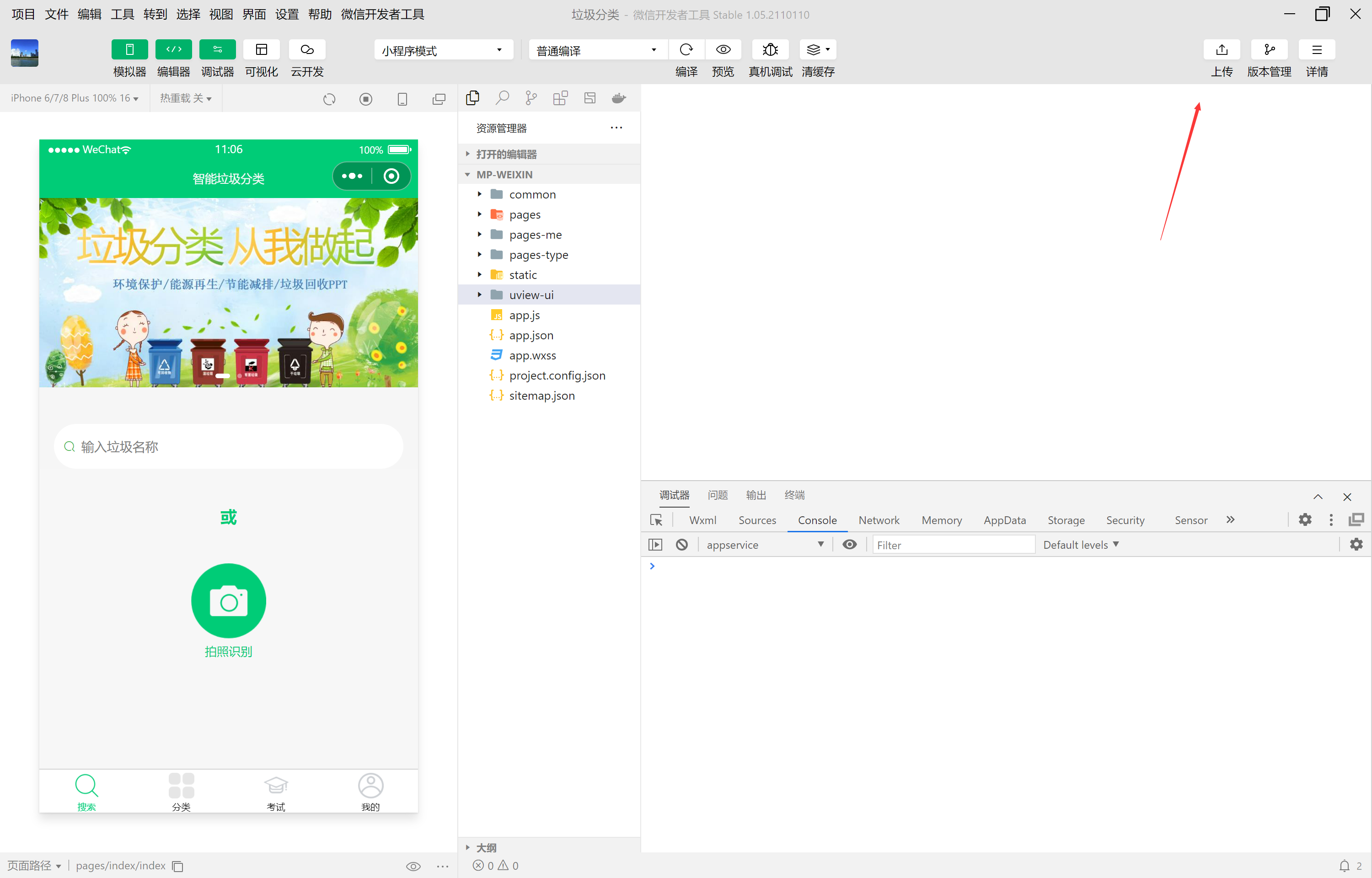Select the Network tab in debugger

coord(878,519)
